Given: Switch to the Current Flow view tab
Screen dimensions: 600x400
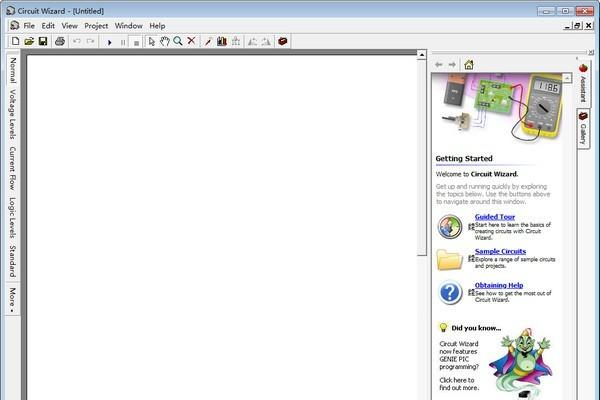Looking at the screenshot, I should pyautogui.click(x=13, y=168).
